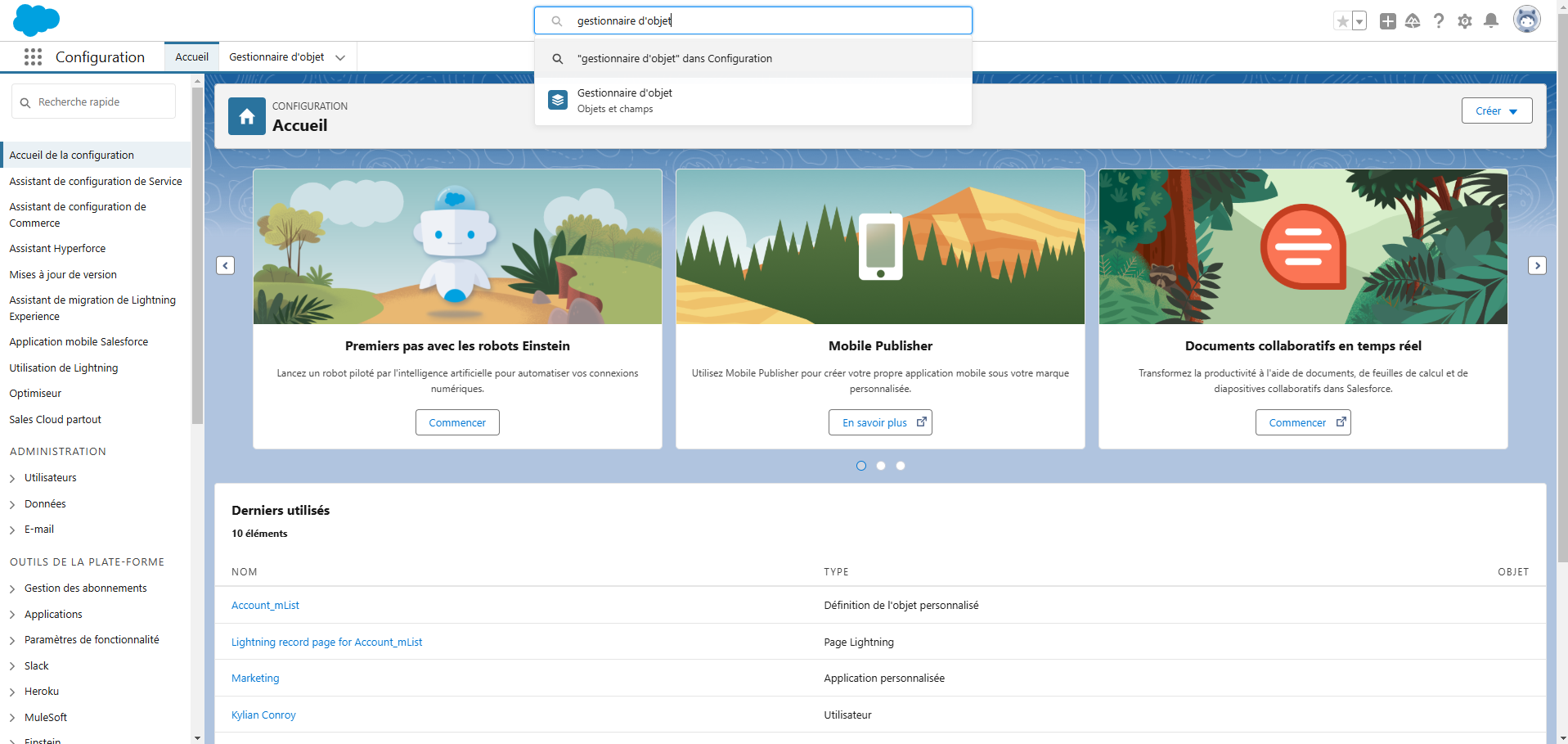1568x744 pixels.
Task: Open the user profile avatar
Action: (x=1526, y=20)
